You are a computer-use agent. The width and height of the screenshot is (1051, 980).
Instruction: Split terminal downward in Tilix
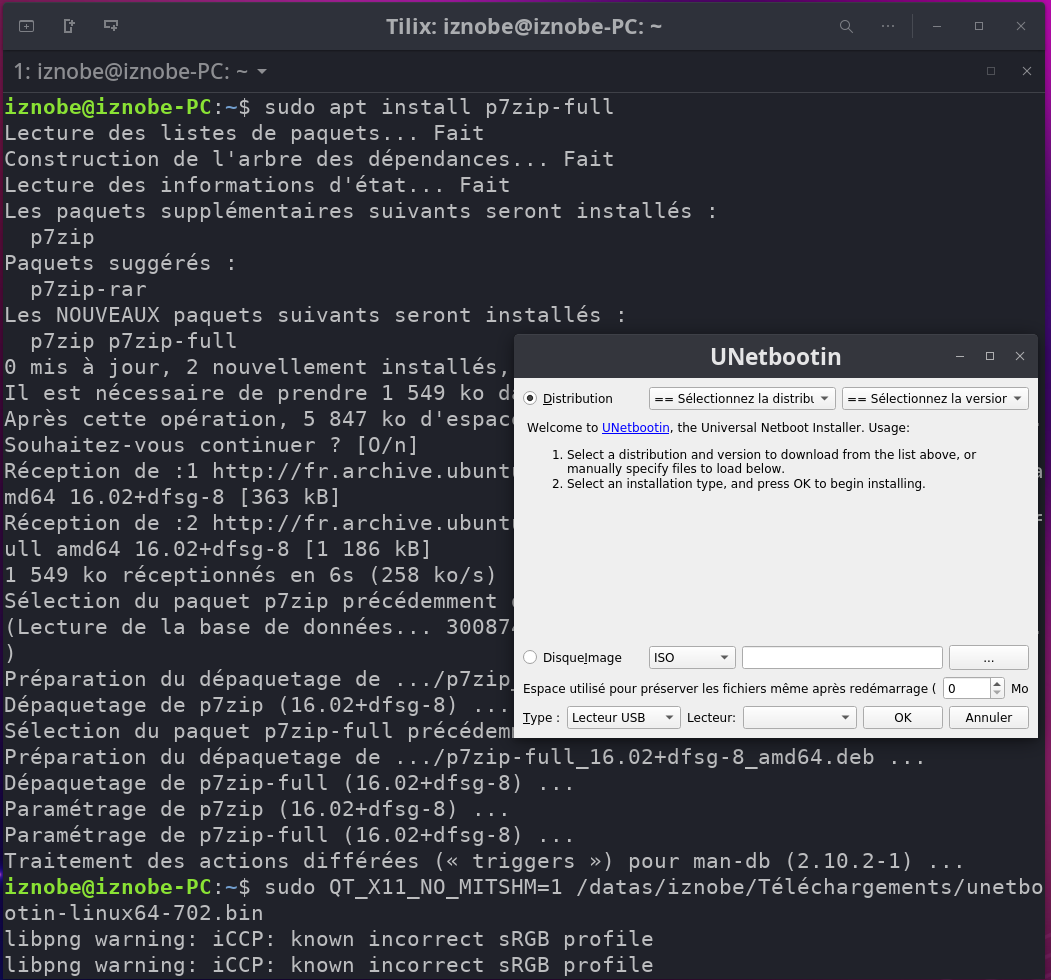pos(111,26)
